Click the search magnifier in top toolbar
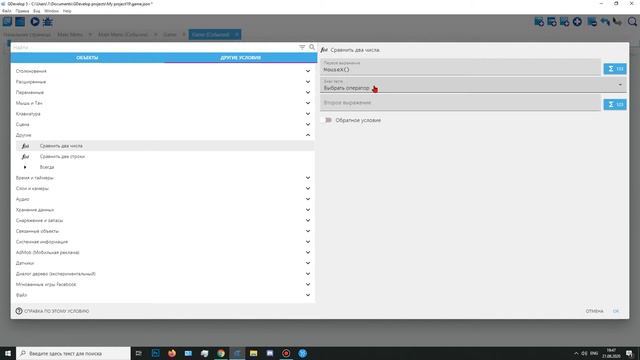This screenshot has height=360, width=640. click(x=632, y=22)
